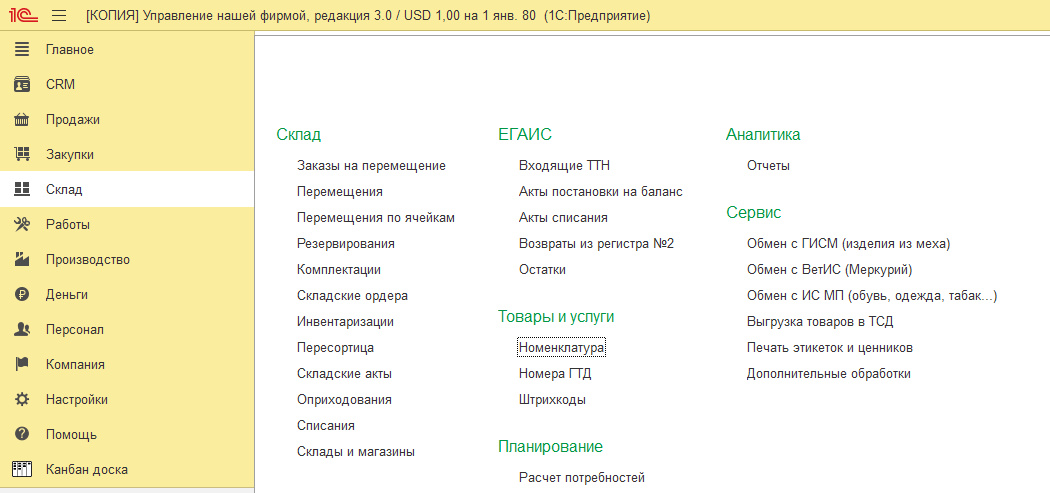Open the Пересортица link
The image size is (1050, 493).
tap(335, 348)
